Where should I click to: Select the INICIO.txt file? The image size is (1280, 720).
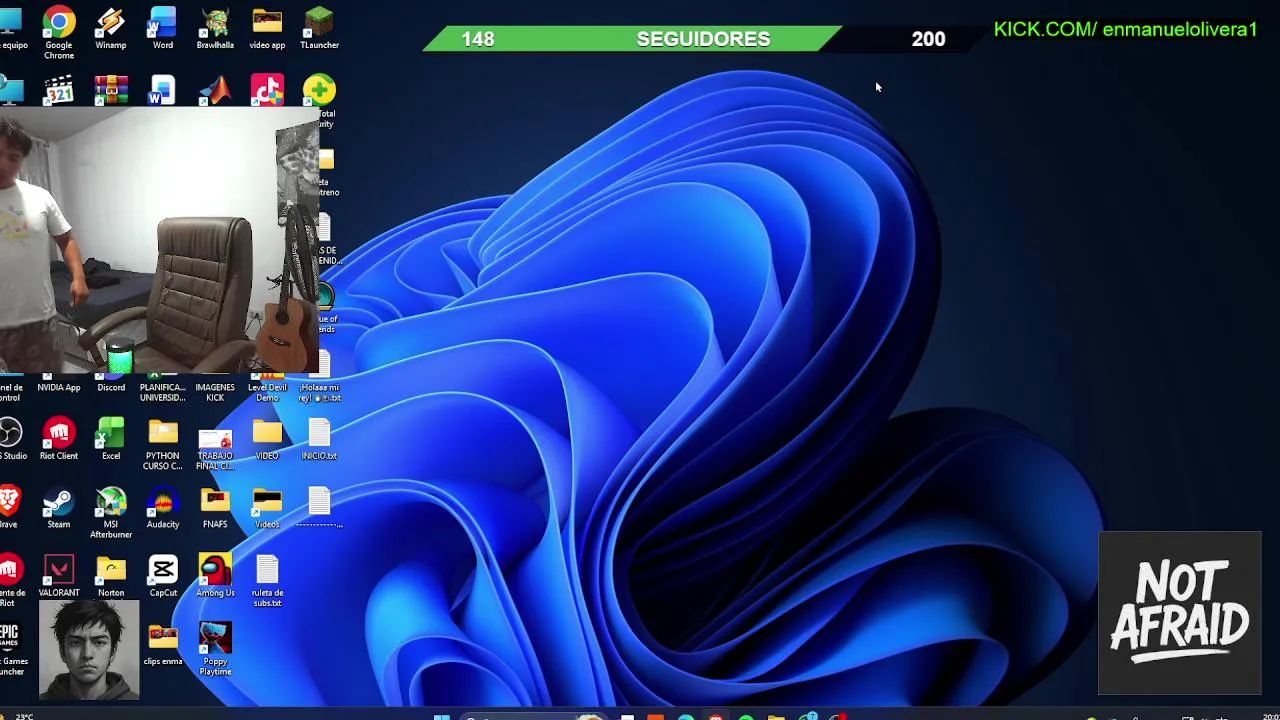[x=320, y=436]
